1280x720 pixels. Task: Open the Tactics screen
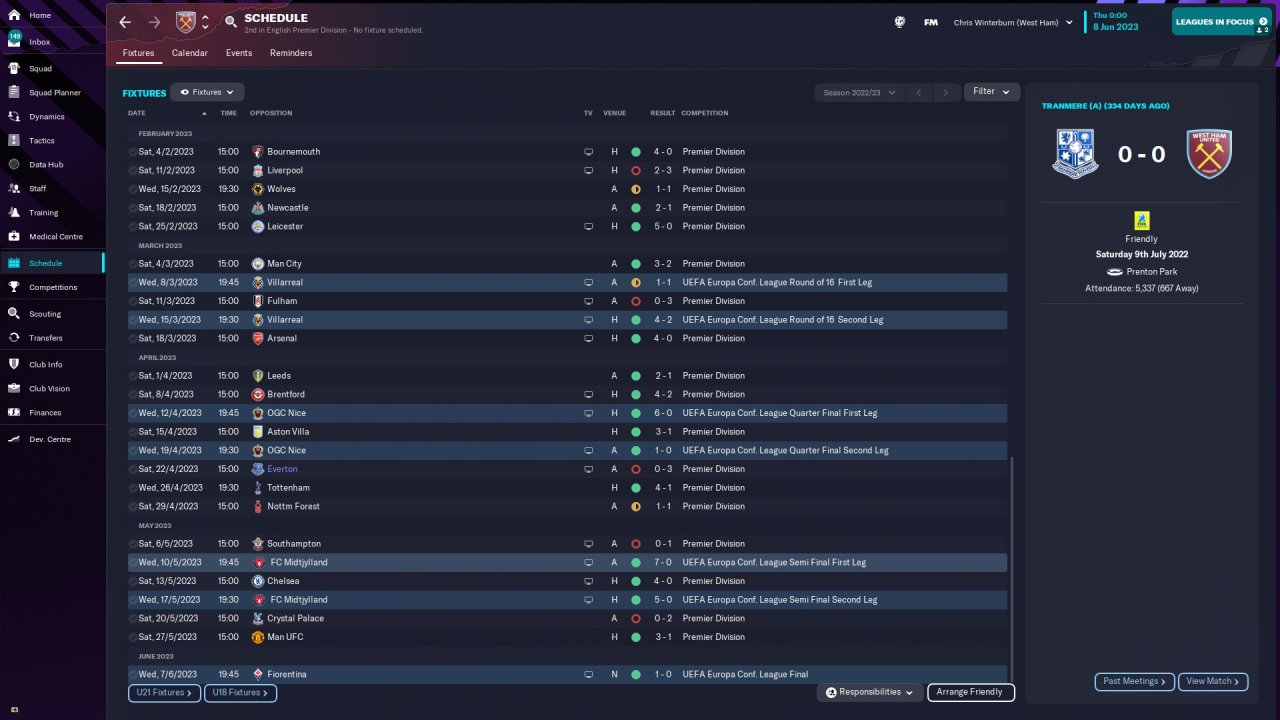click(x=42, y=141)
